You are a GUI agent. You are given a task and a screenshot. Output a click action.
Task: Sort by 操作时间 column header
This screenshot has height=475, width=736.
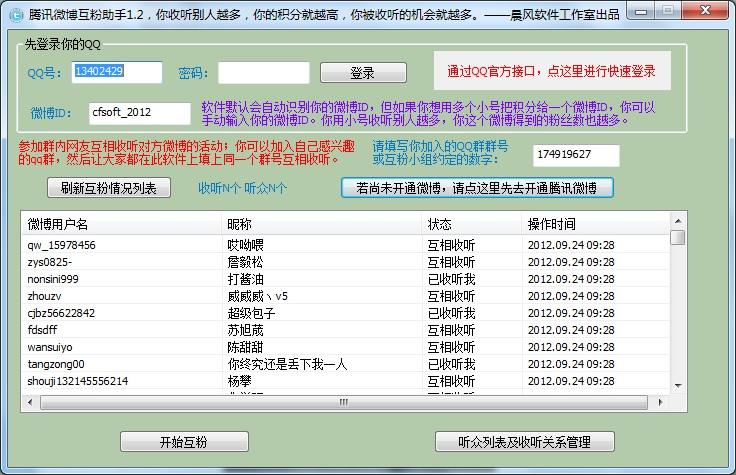595,224
